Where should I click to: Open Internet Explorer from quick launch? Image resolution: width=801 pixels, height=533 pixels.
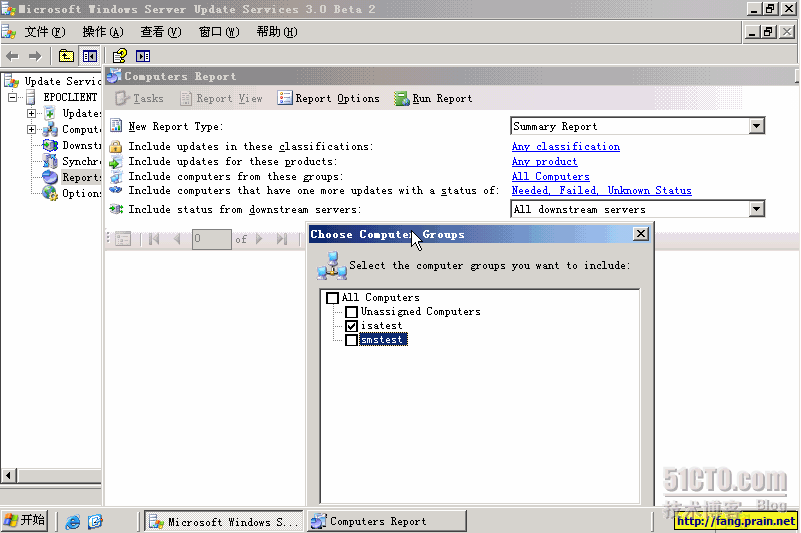(73, 522)
